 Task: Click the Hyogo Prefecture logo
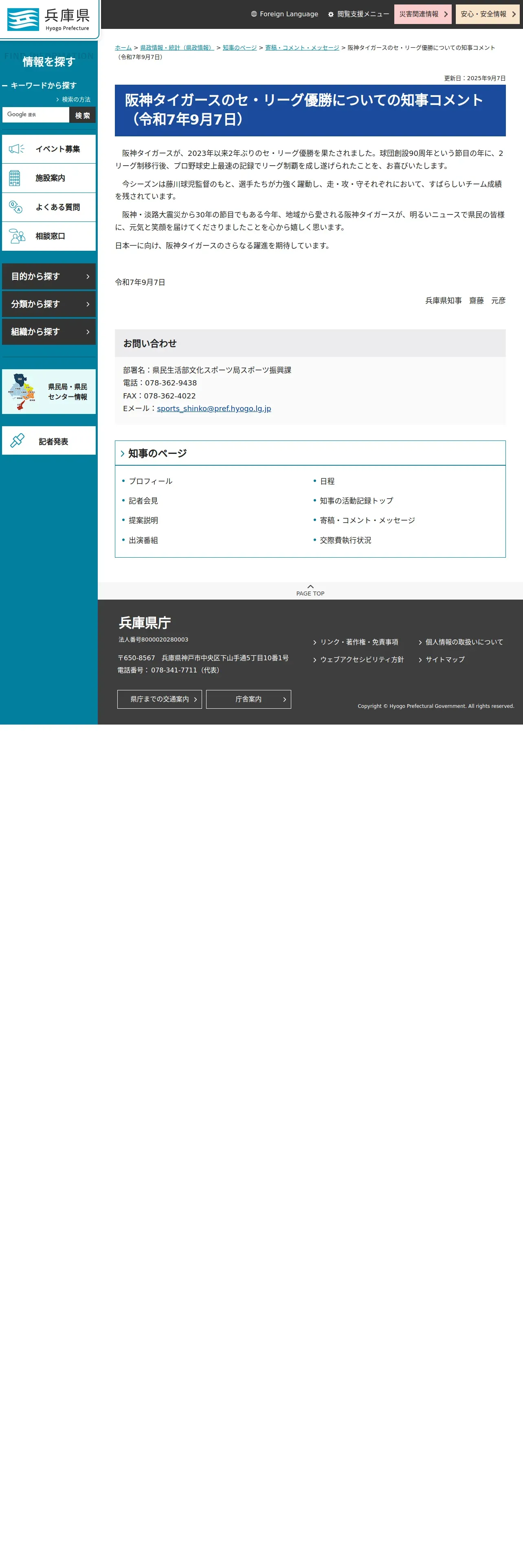point(48,19)
